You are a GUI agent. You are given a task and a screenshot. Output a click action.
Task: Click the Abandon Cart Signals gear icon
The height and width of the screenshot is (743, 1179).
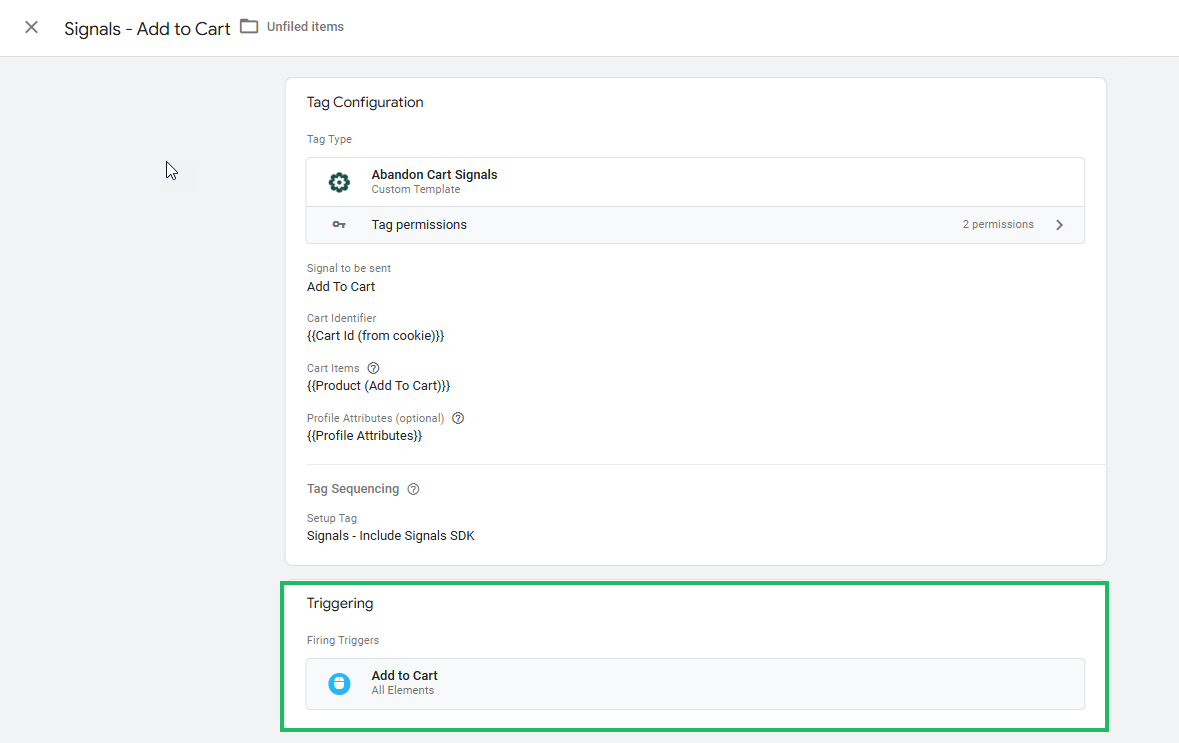pyautogui.click(x=339, y=182)
